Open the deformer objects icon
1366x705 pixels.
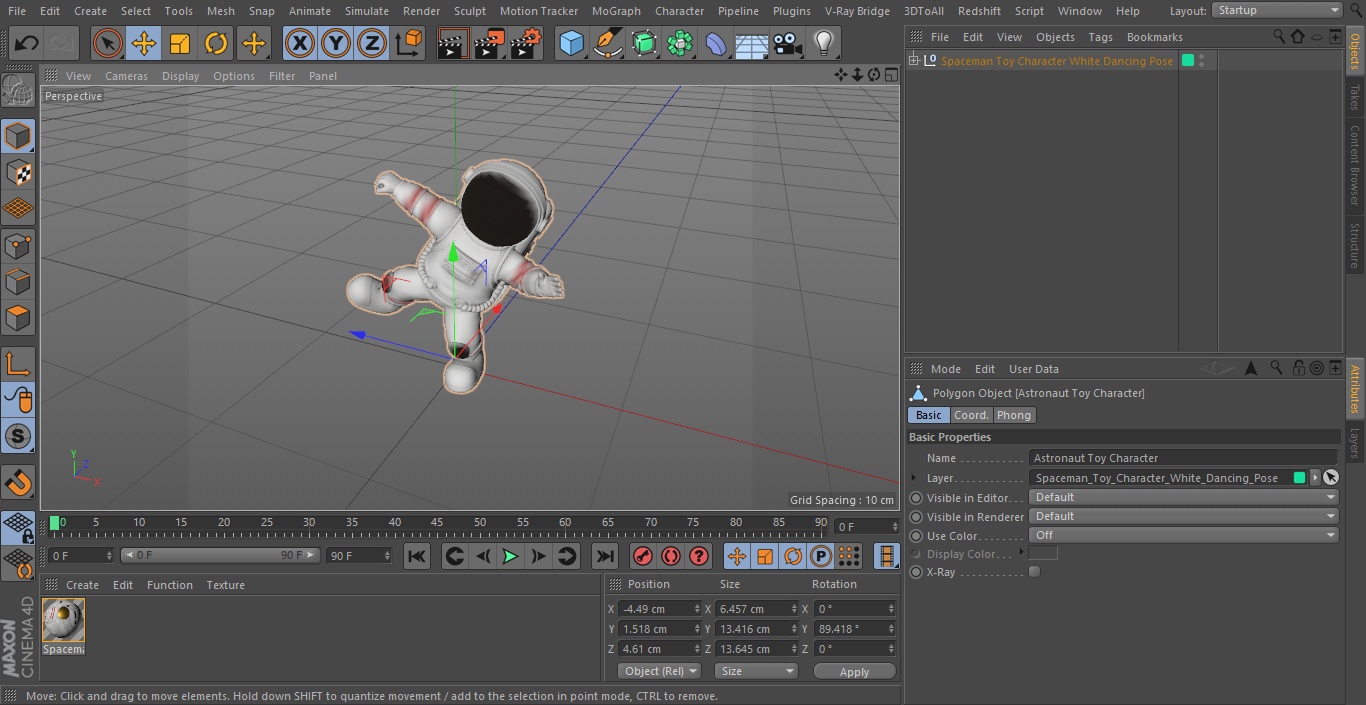tap(716, 43)
